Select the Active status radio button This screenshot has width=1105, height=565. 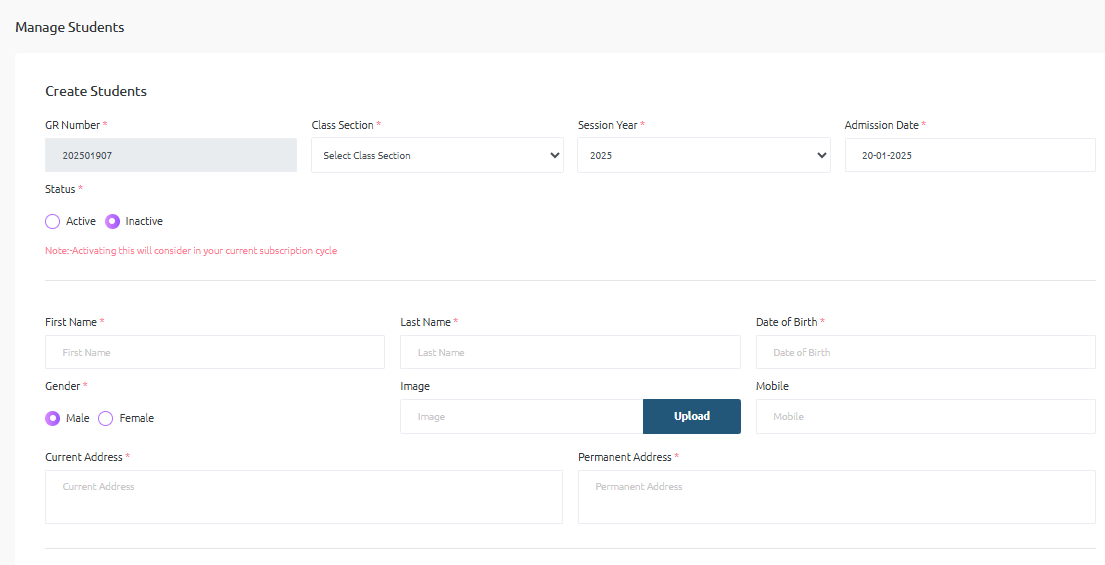53,221
